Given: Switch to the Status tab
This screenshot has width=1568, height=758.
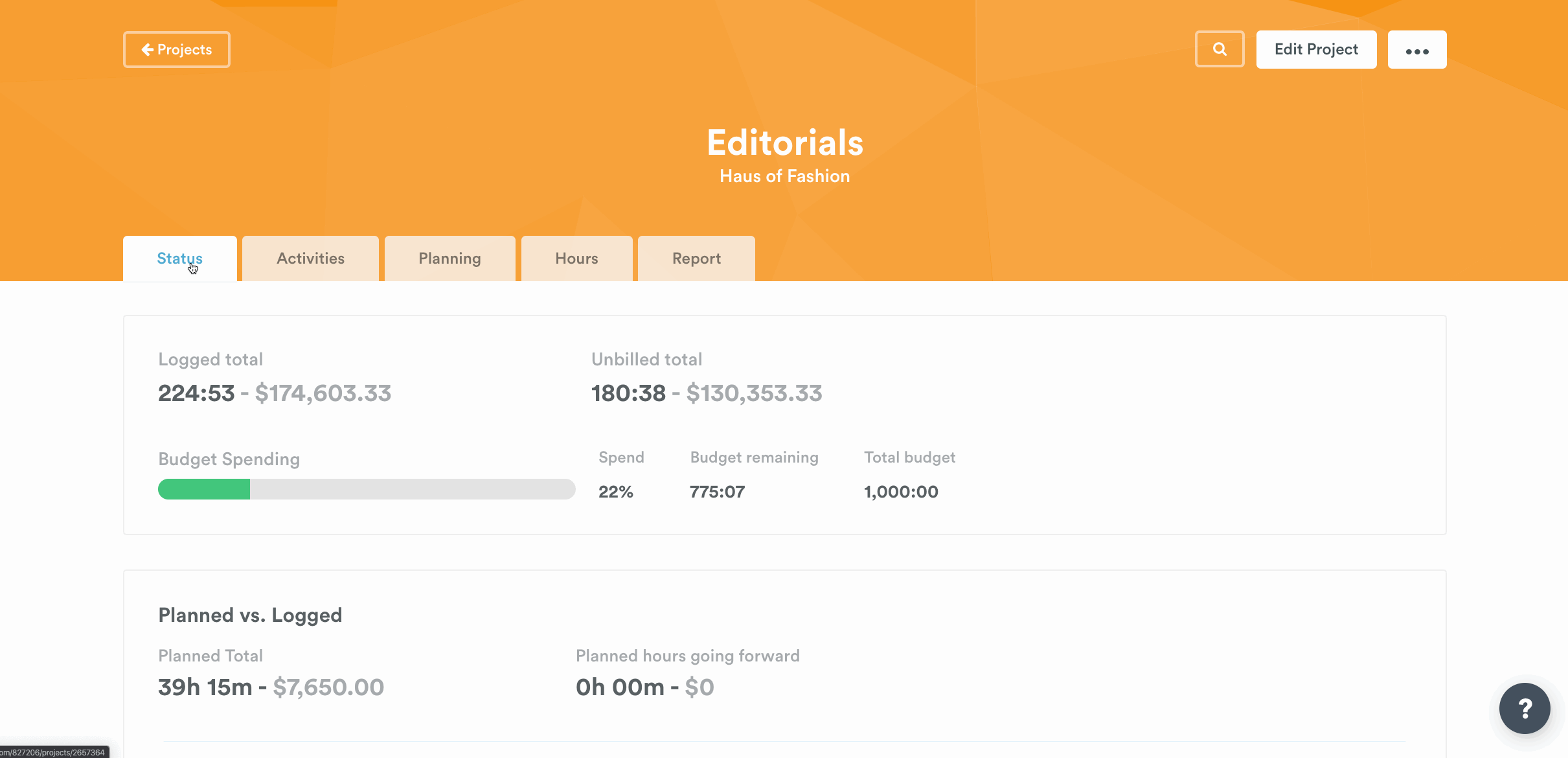Looking at the screenshot, I should coord(179,258).
